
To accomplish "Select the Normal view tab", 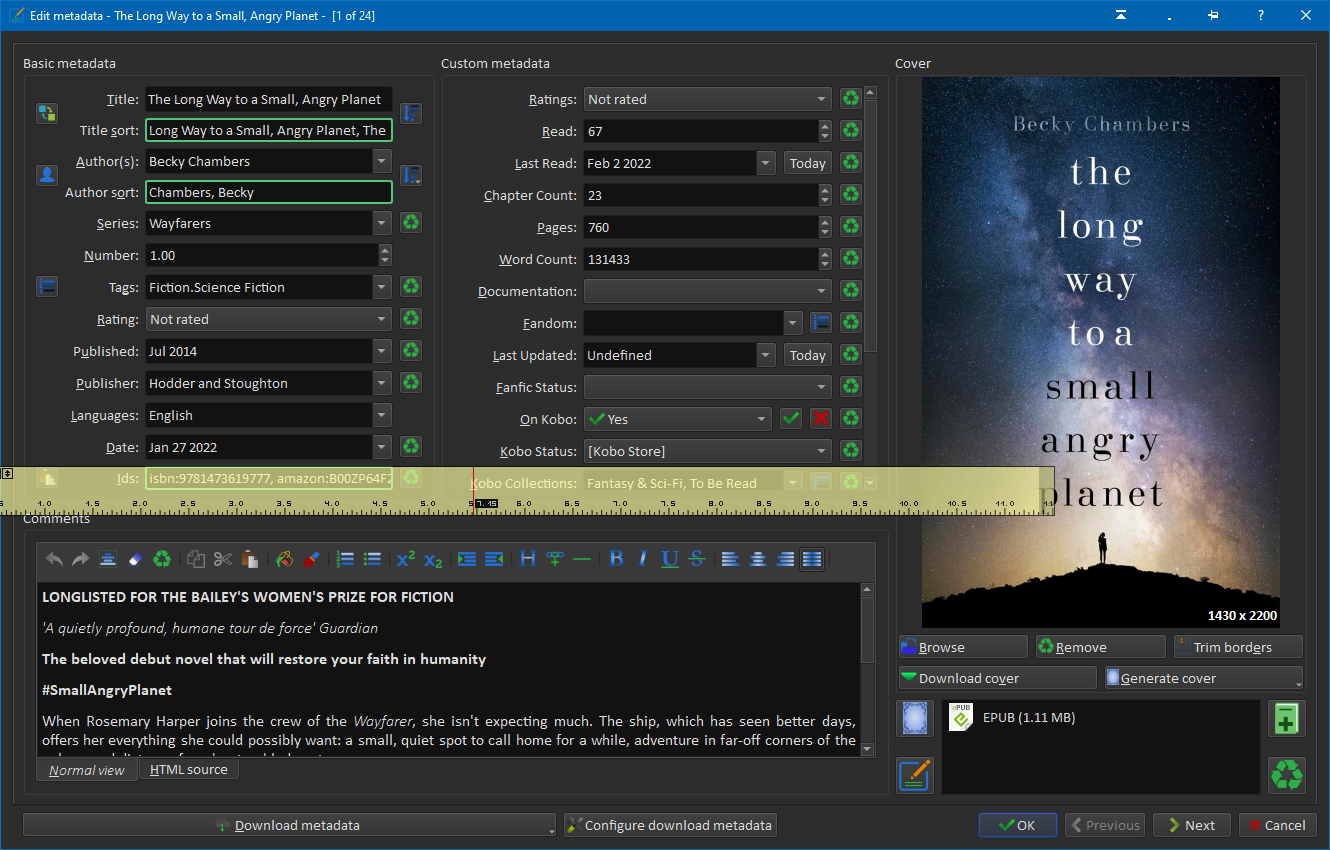I will 87,770.
